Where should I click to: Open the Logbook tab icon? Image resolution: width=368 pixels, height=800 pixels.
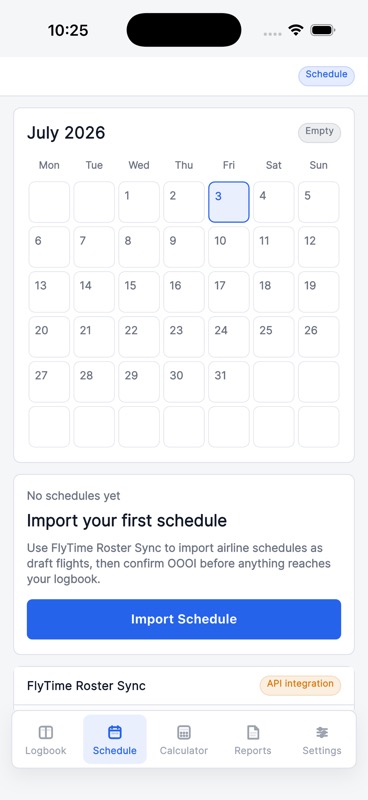tap(46, 733)
